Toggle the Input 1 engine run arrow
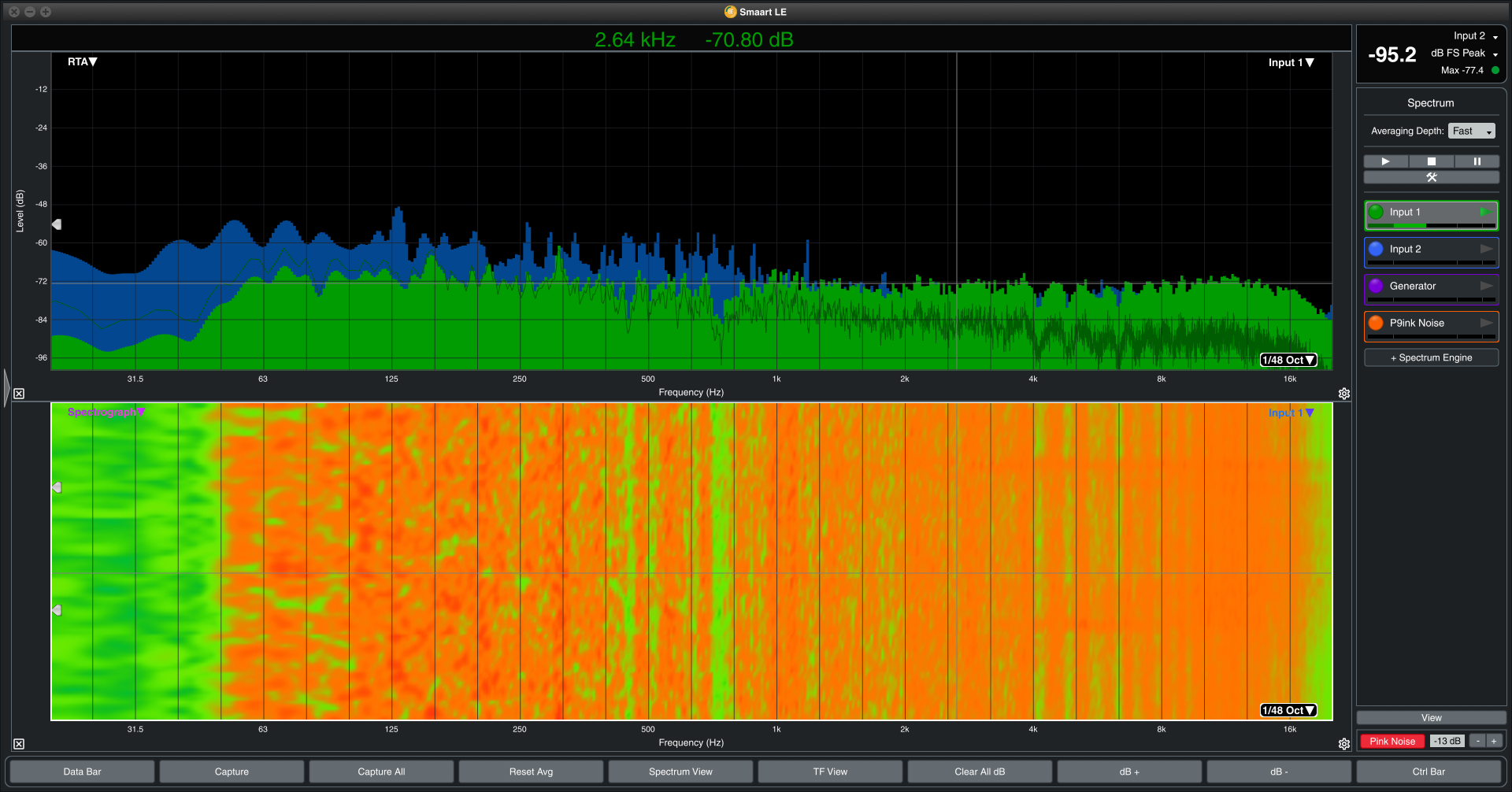1512x792 pixels. (1485, 212)
